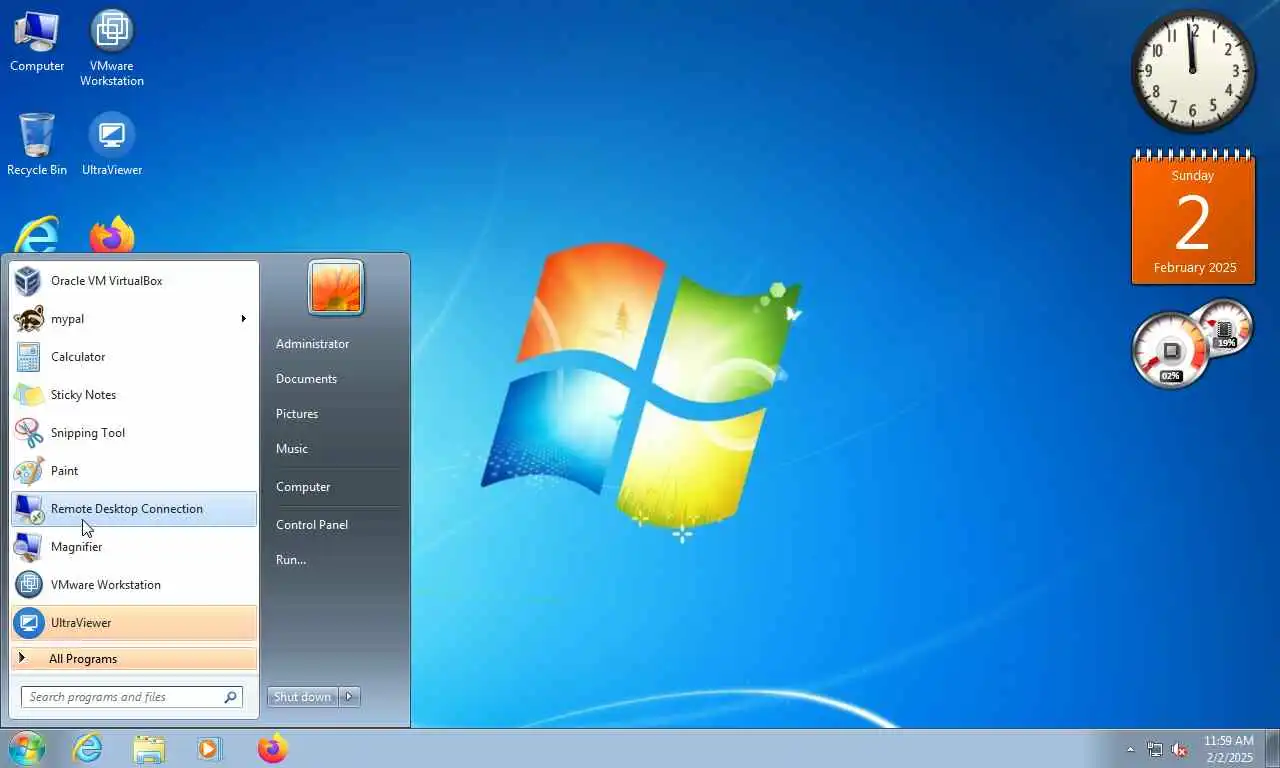This screenshot has height=768, width=1280.
Task: Launch Oracle VM VirtualBox from Start menu
Action: click(134, 281)
